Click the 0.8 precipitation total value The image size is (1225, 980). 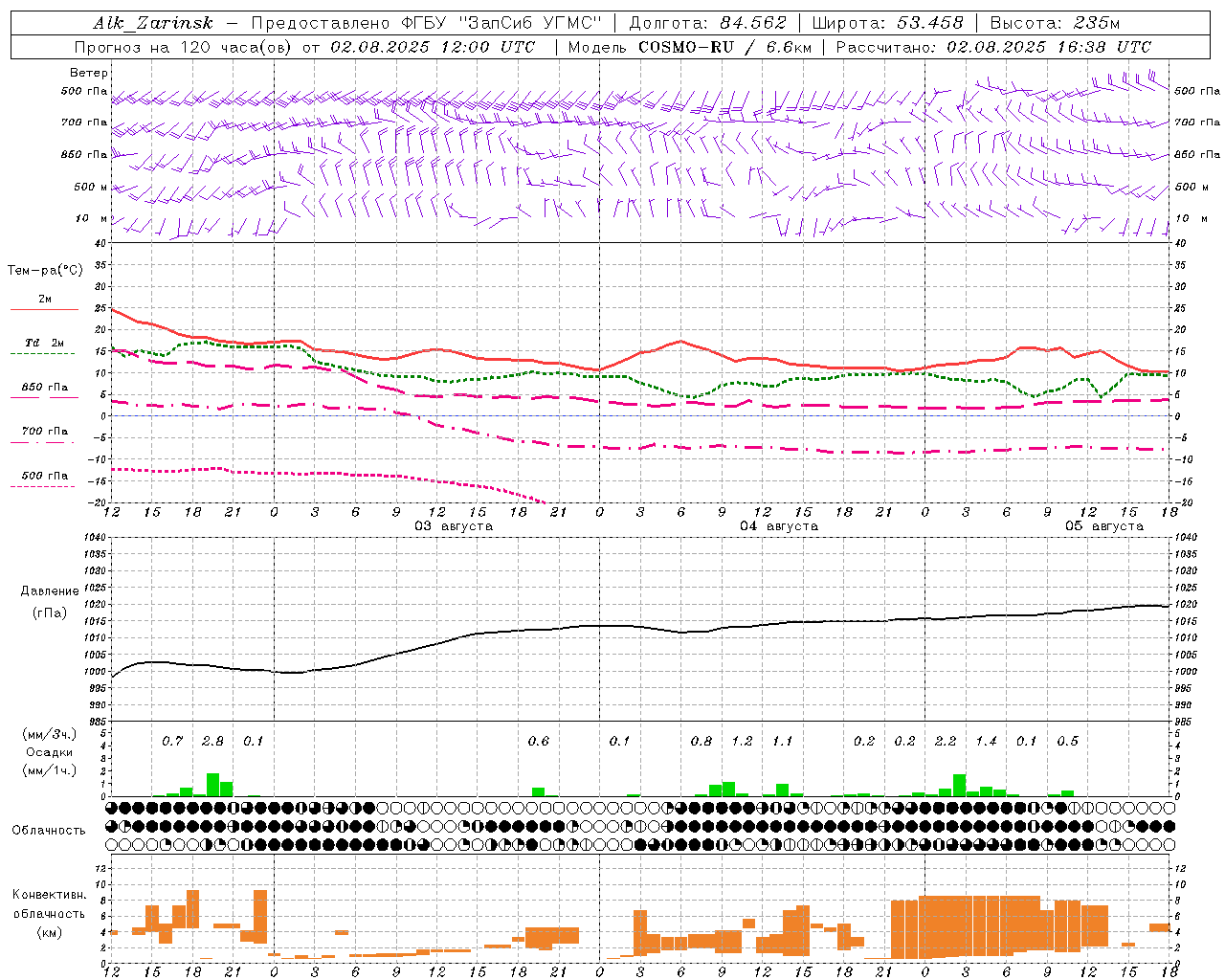702,741
